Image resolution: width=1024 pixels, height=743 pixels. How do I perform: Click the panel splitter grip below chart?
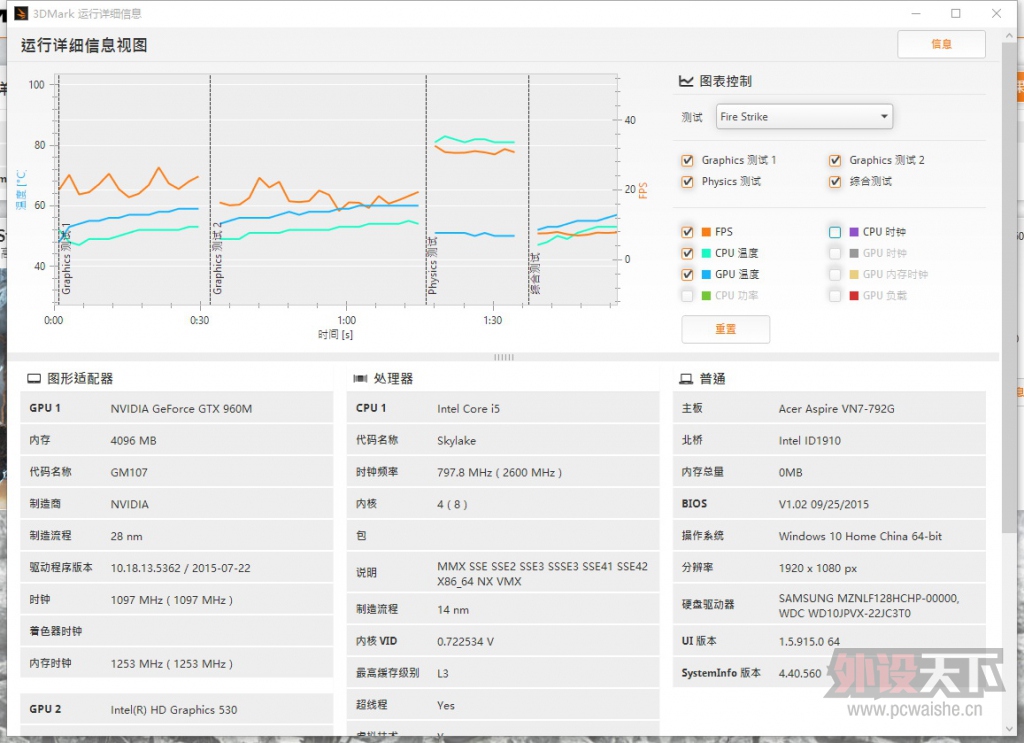(504, 357)
